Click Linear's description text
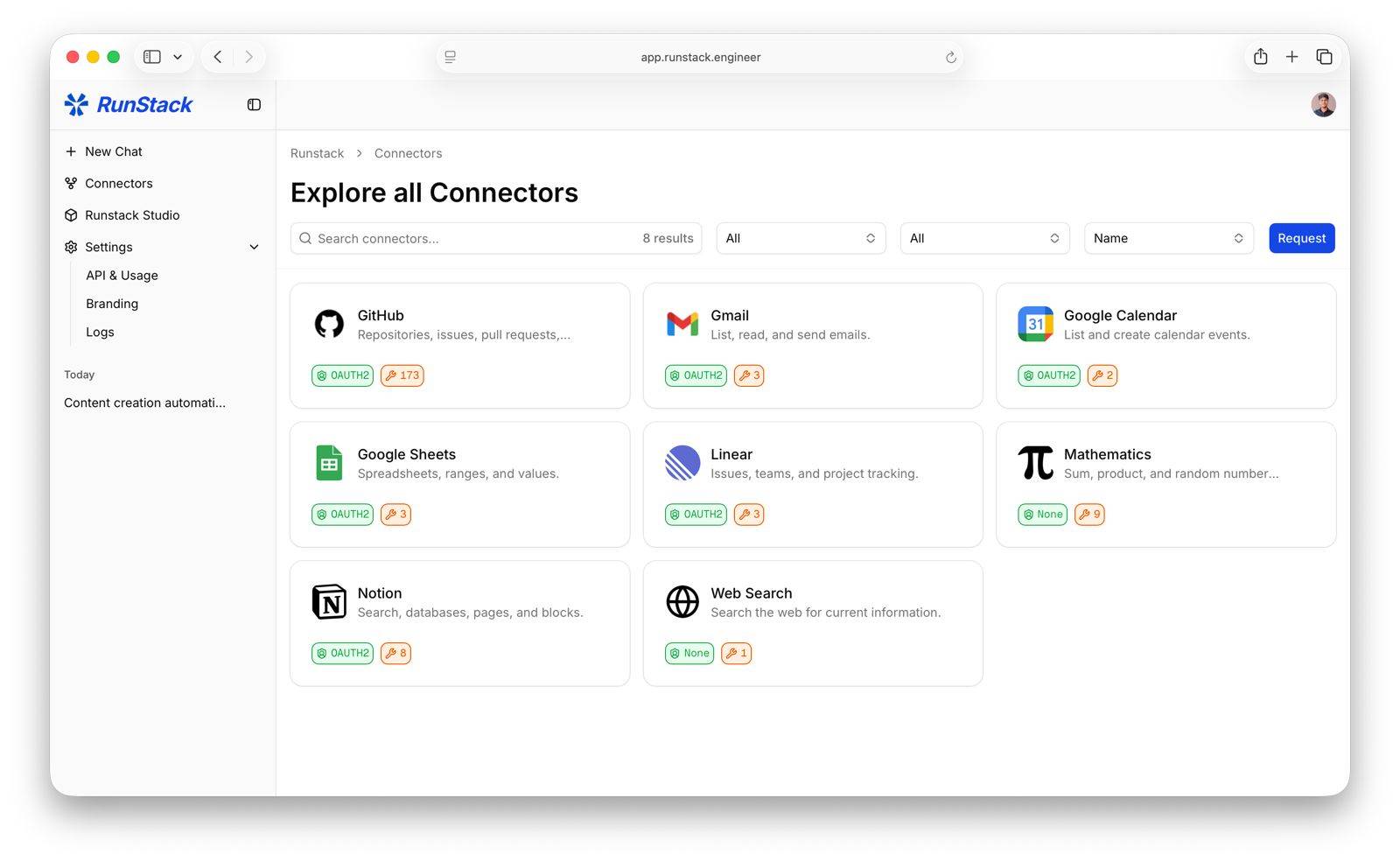The width and height of the screenshot is (1400, 862). (814, 474)
